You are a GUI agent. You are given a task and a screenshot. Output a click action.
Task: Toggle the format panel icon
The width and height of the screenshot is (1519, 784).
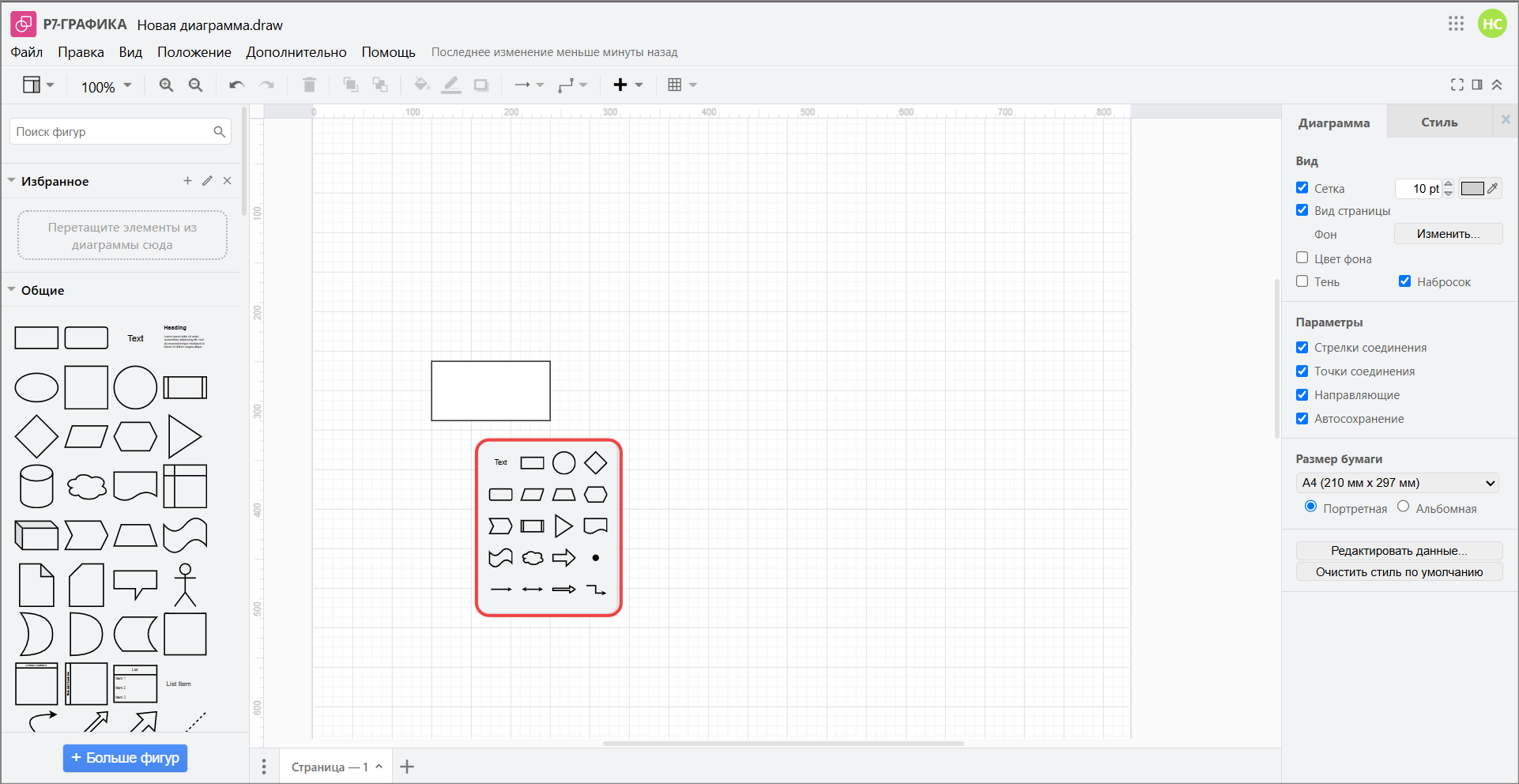[1477, 85]
